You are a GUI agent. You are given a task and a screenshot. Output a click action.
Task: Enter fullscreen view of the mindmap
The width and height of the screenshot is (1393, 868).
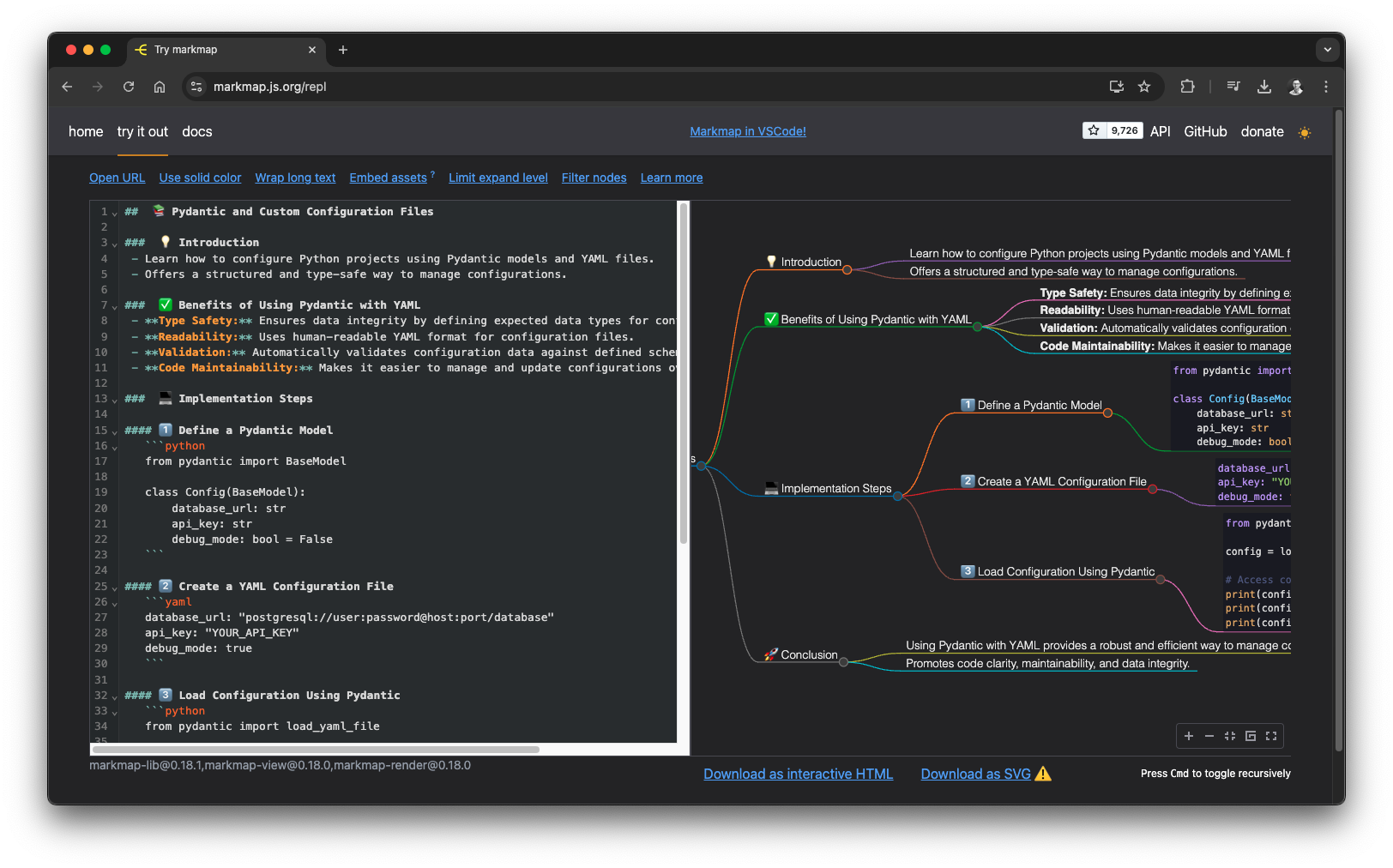click(1270, 736)
